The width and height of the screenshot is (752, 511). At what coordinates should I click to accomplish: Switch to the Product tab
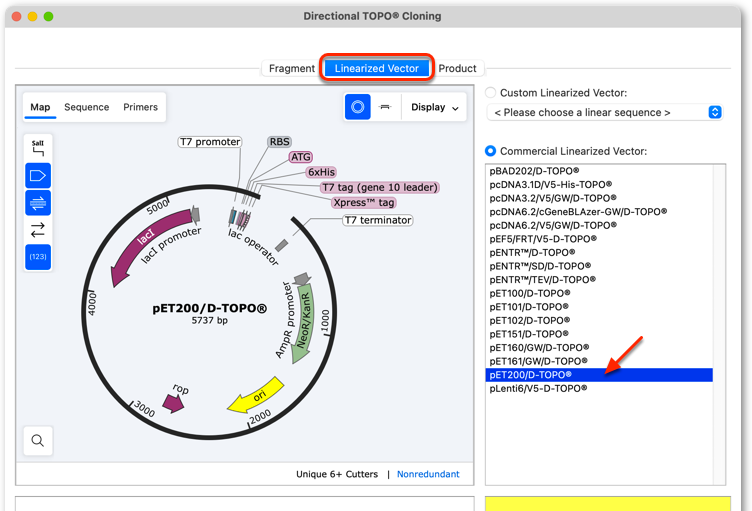pyautogui.click(x=457, y=68)
